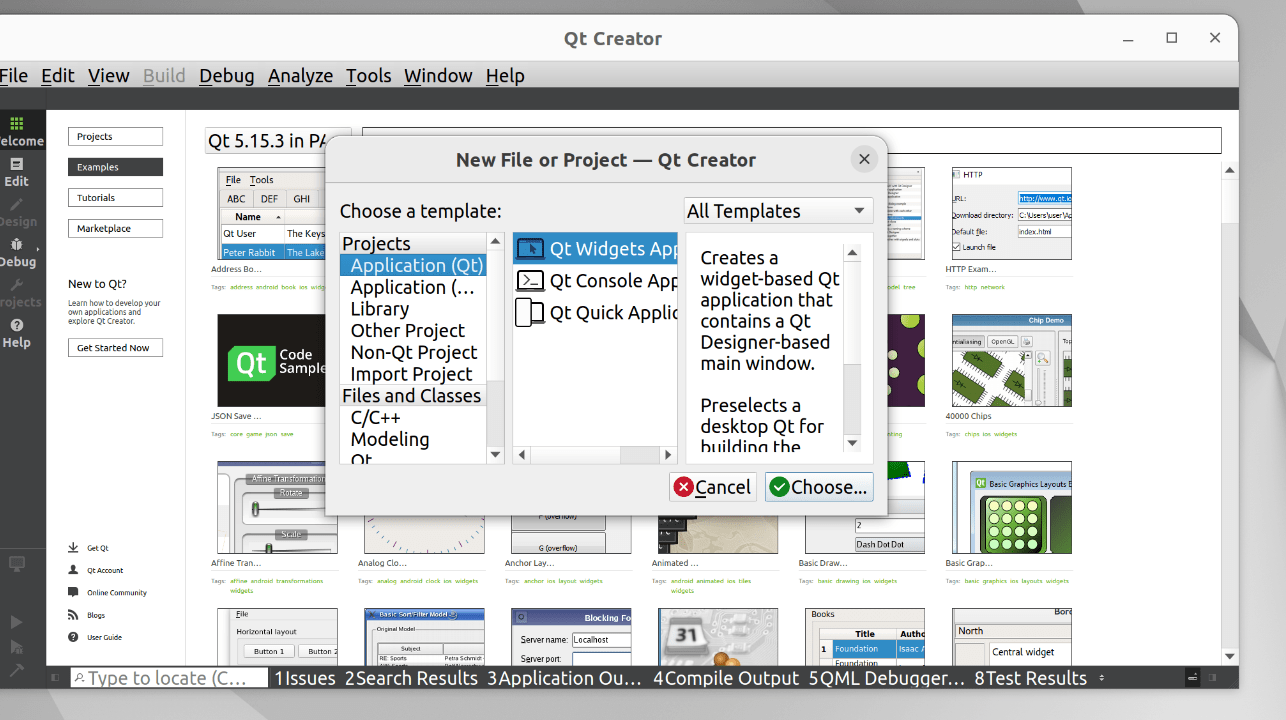Click the Choose... button
The height and width of the screenshot is (720, 1286).
coord(819,487)
